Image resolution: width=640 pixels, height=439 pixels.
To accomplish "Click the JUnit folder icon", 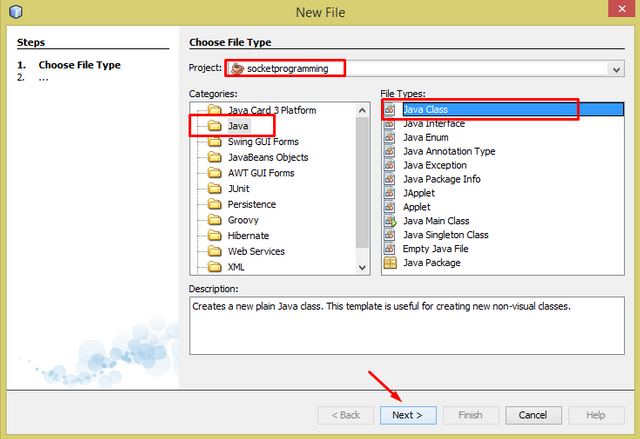I will coord(215,188).
